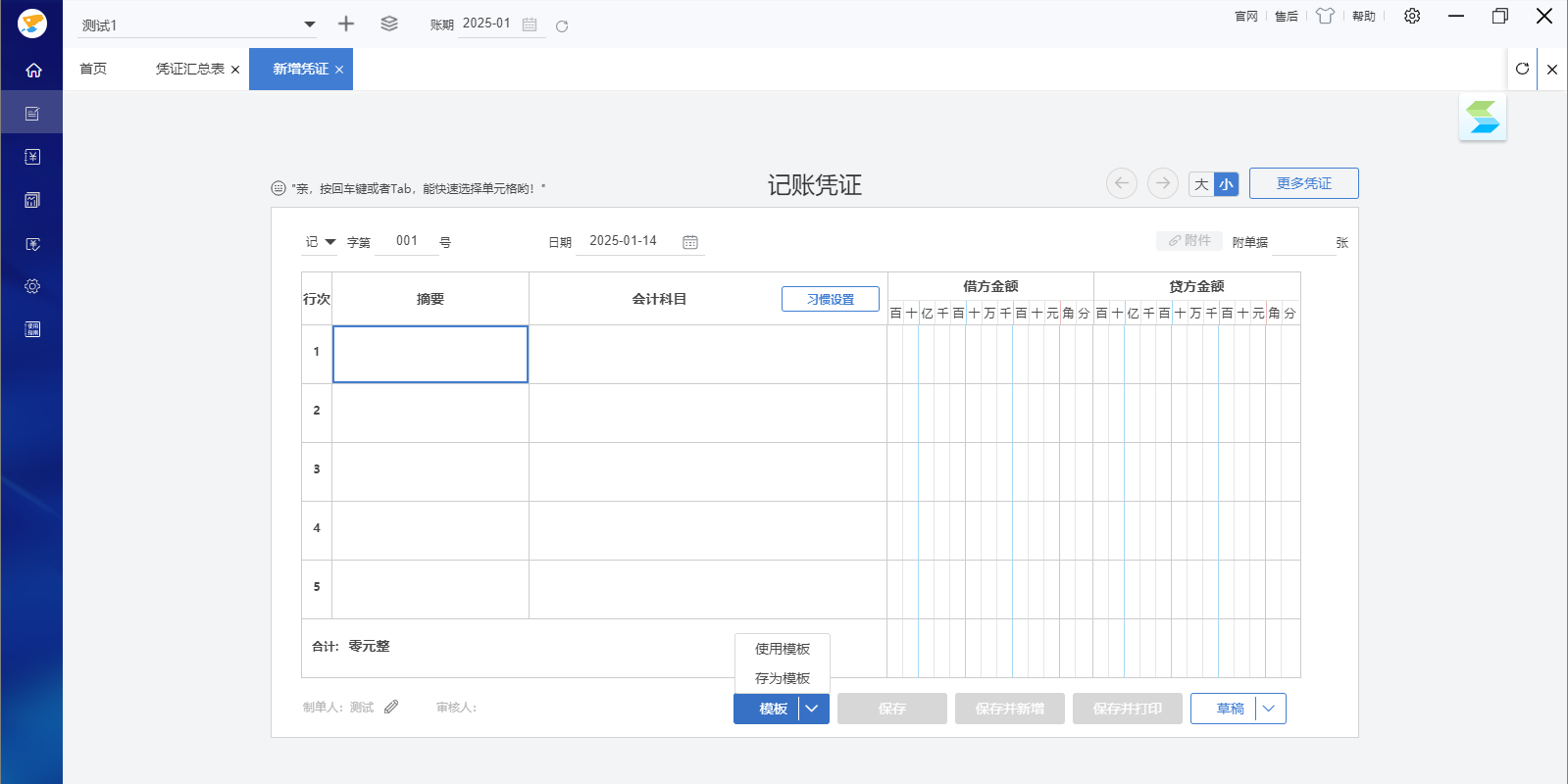Click the 模板 button
1568x784 pixels.
click(774, 709)
